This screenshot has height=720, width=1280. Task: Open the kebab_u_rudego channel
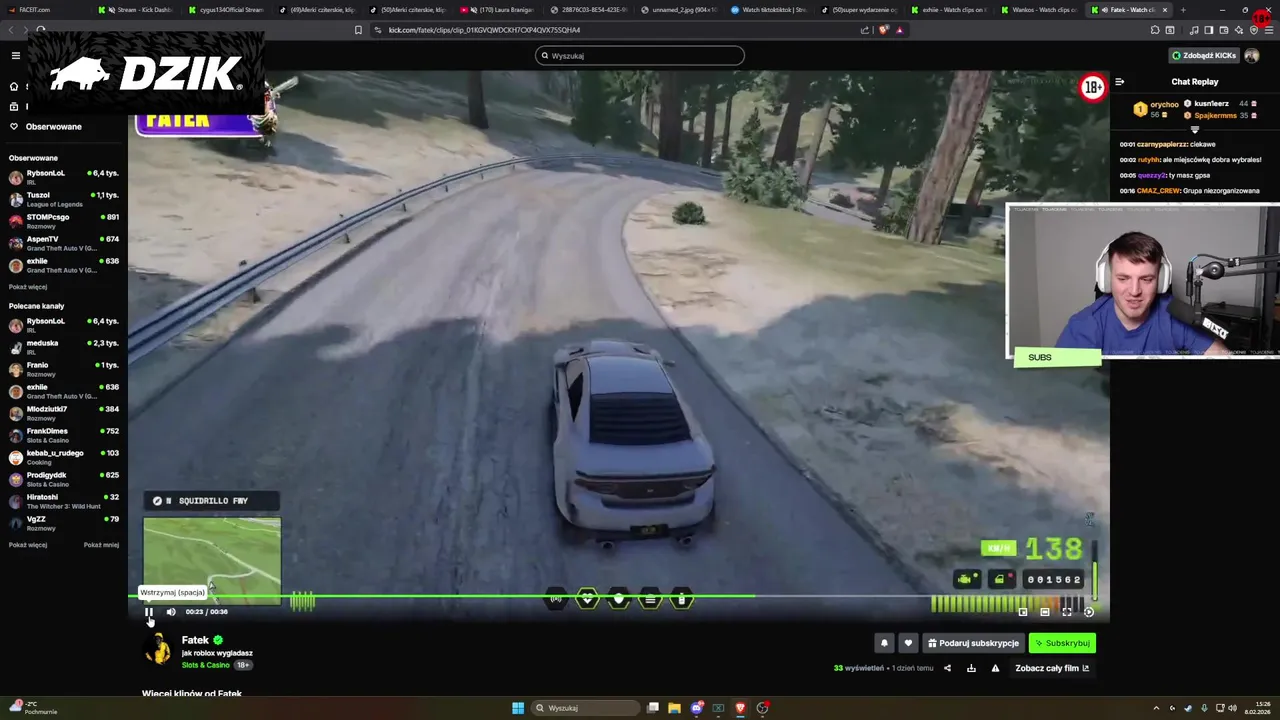[64, 458]
